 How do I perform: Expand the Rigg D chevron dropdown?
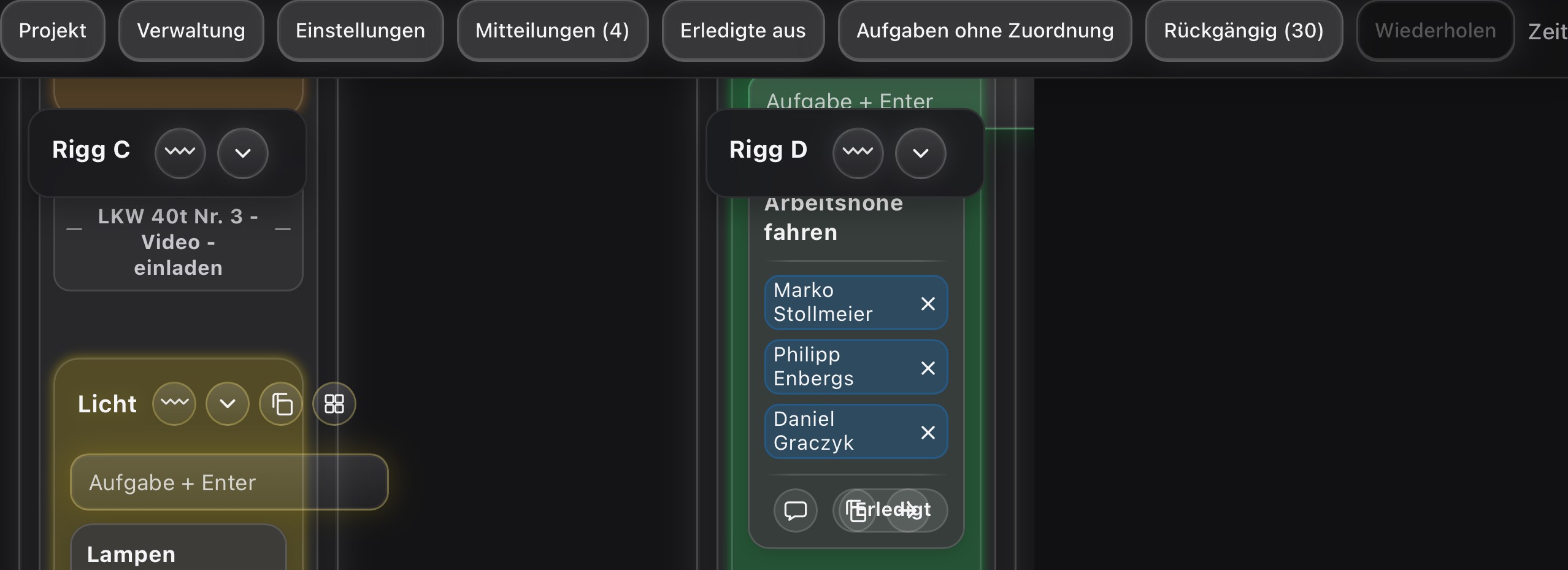coord(920,153)
